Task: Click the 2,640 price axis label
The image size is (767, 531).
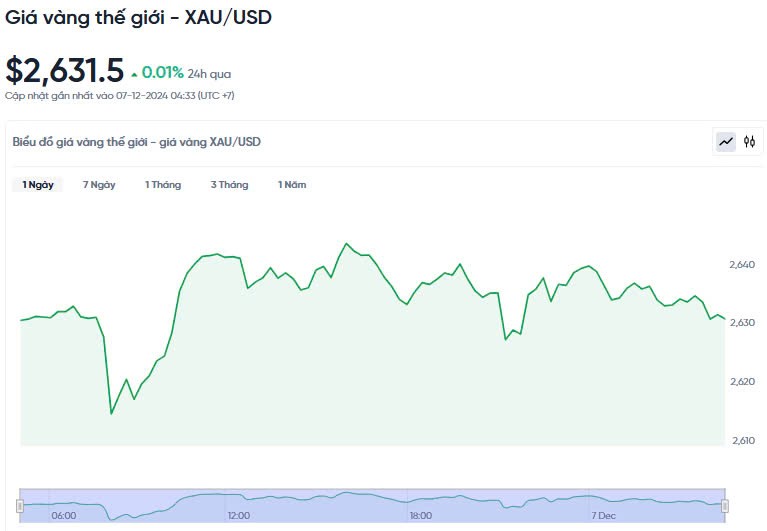Action: click(x=742, y=265)
